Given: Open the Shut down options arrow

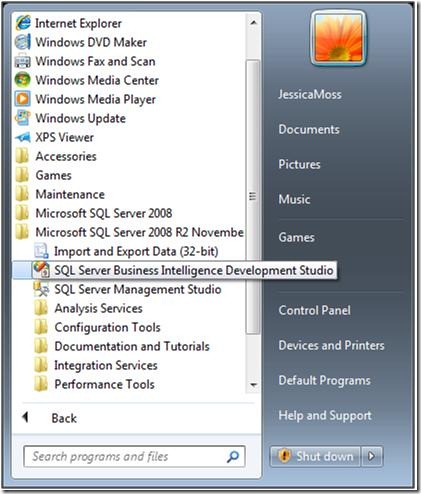Looking at the screenshot, I should pos(371,456).
